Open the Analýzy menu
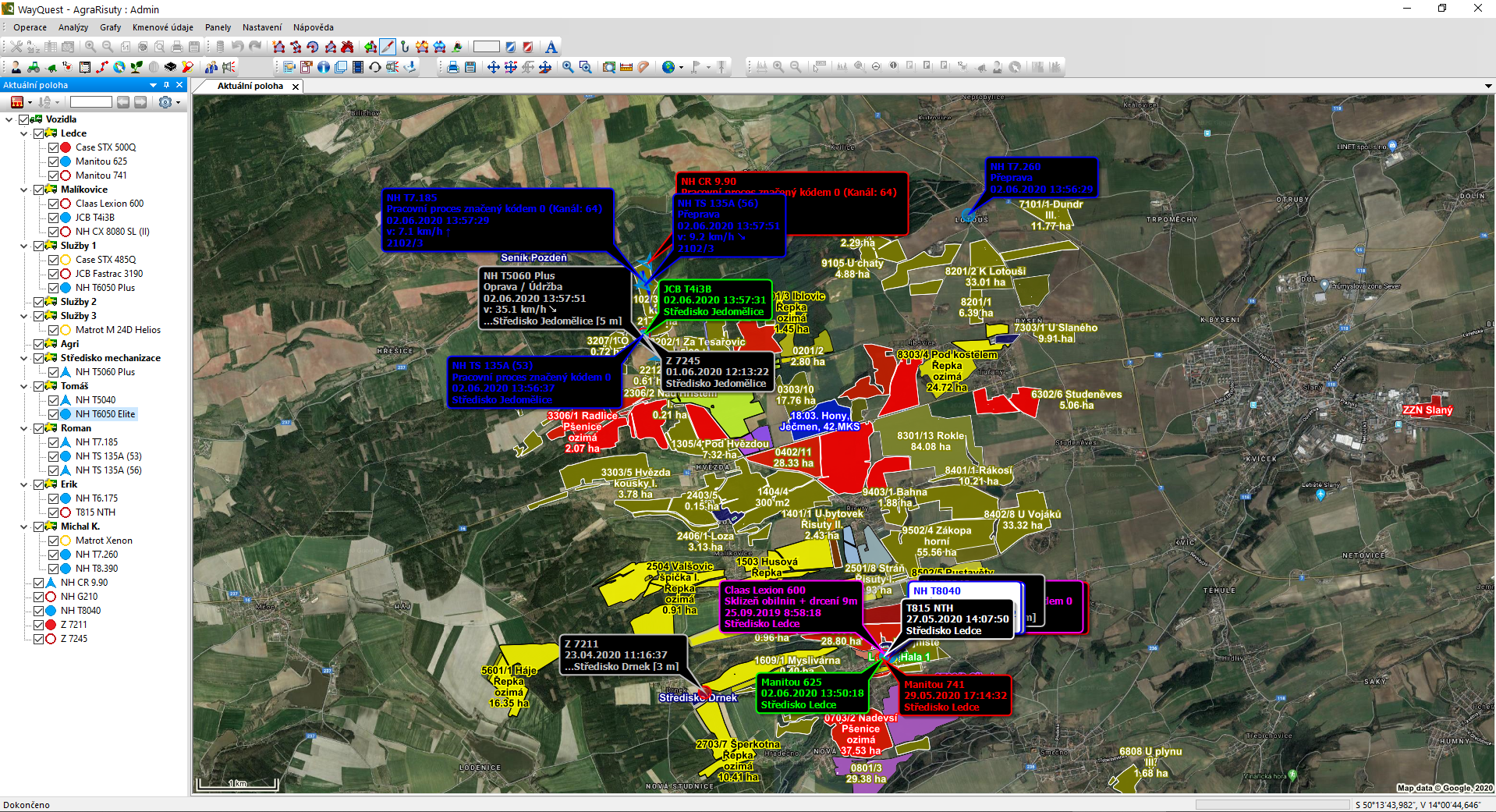 click(73, 27)
